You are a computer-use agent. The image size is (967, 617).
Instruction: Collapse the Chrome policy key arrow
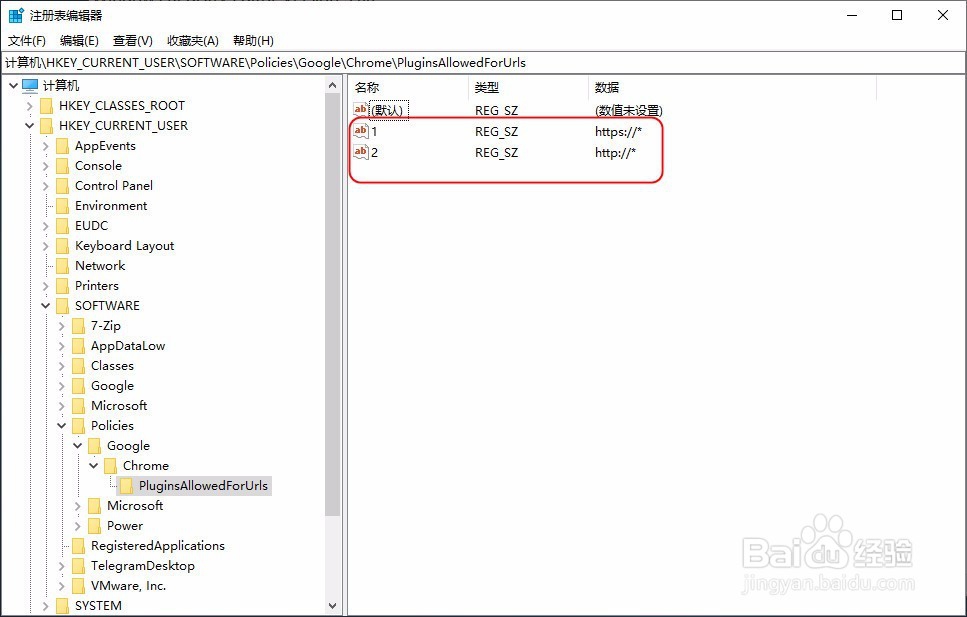tap(93, 466)
